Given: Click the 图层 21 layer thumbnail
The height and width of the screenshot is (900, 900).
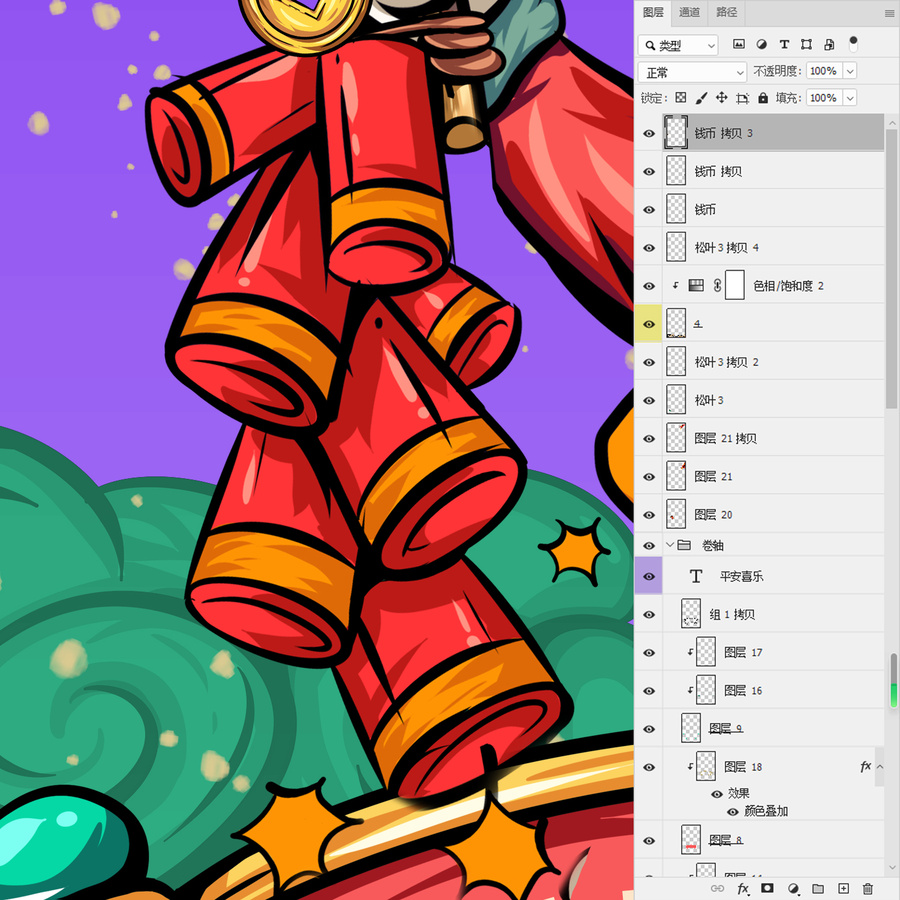Looking at the screenshot, I should [x=676, y=476].
